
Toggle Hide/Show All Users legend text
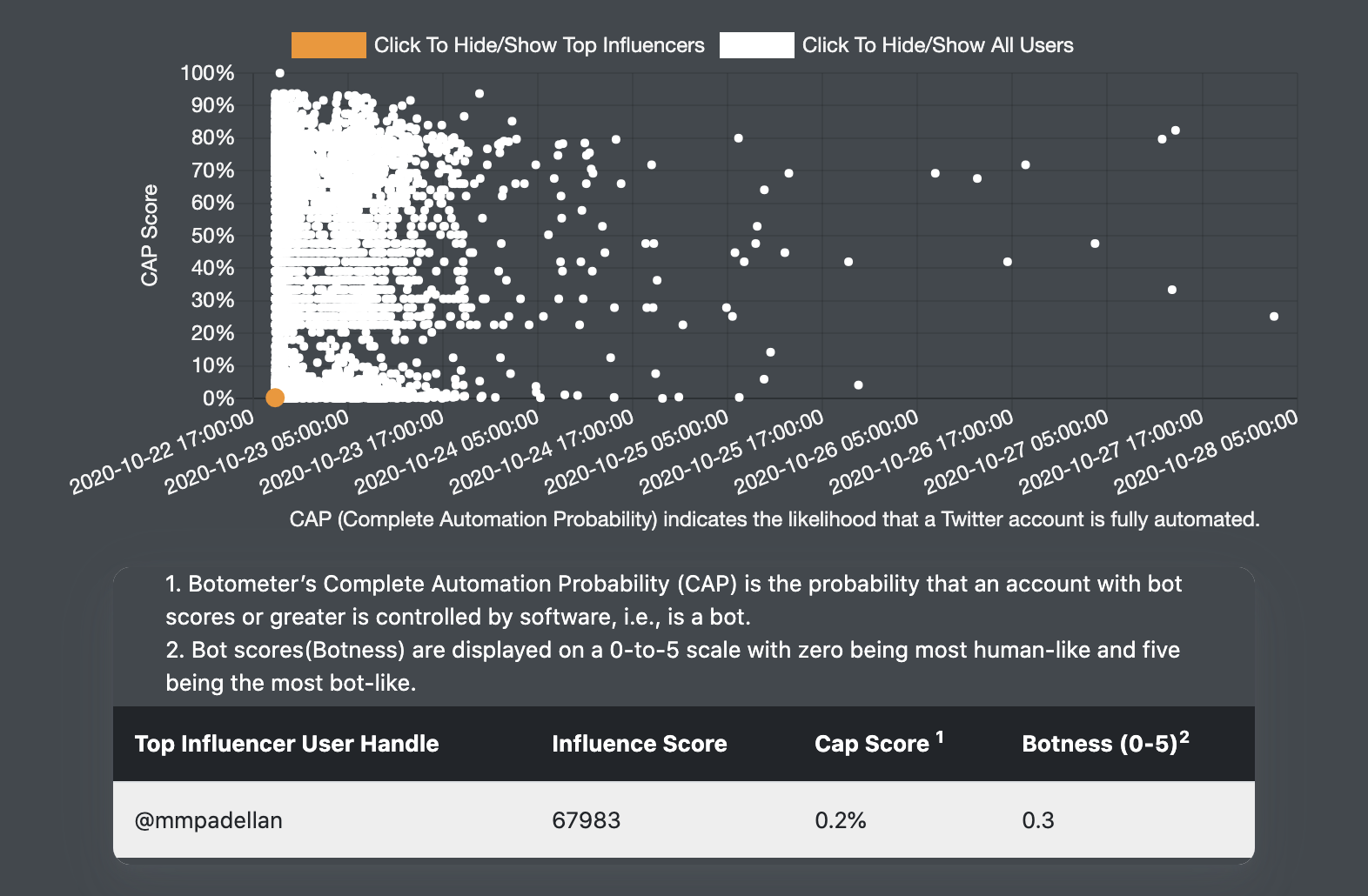pos(937,45)
